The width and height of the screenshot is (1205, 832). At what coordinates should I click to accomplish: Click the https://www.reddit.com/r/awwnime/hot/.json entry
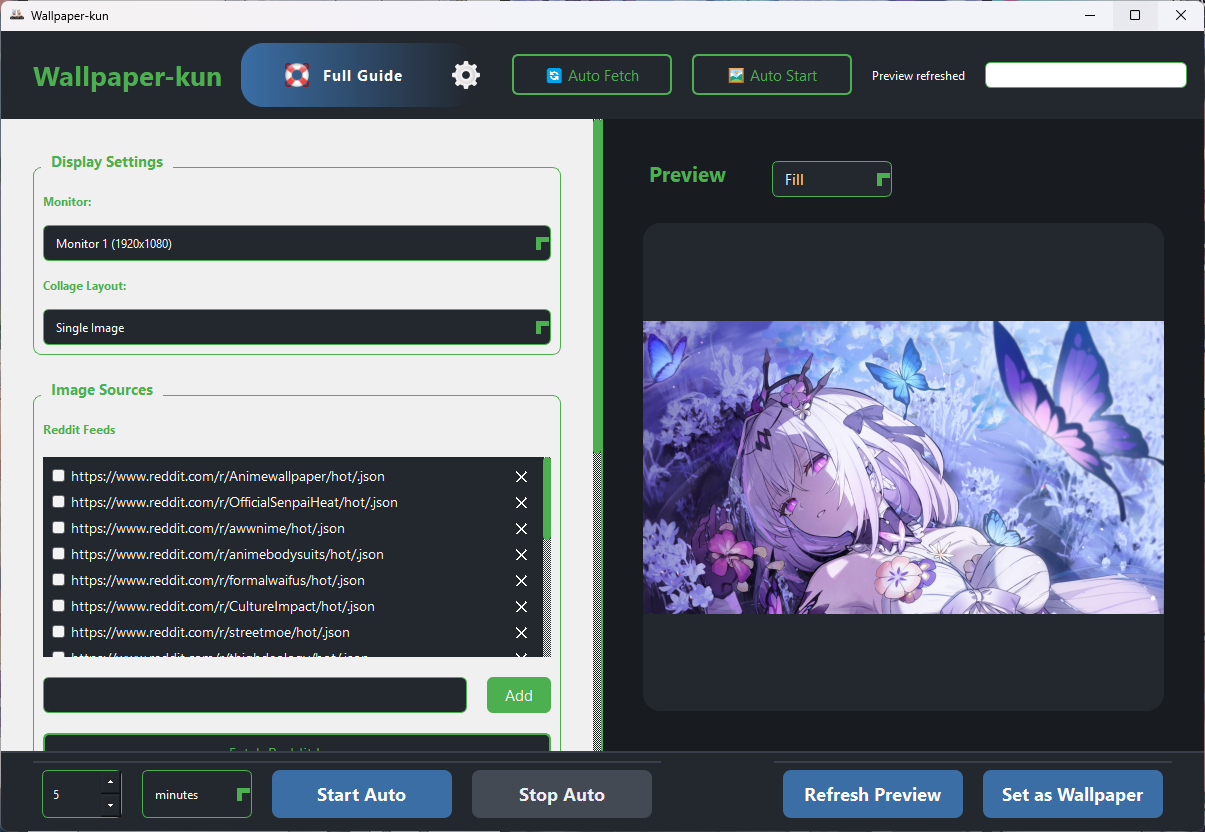[x=208, y=528]
